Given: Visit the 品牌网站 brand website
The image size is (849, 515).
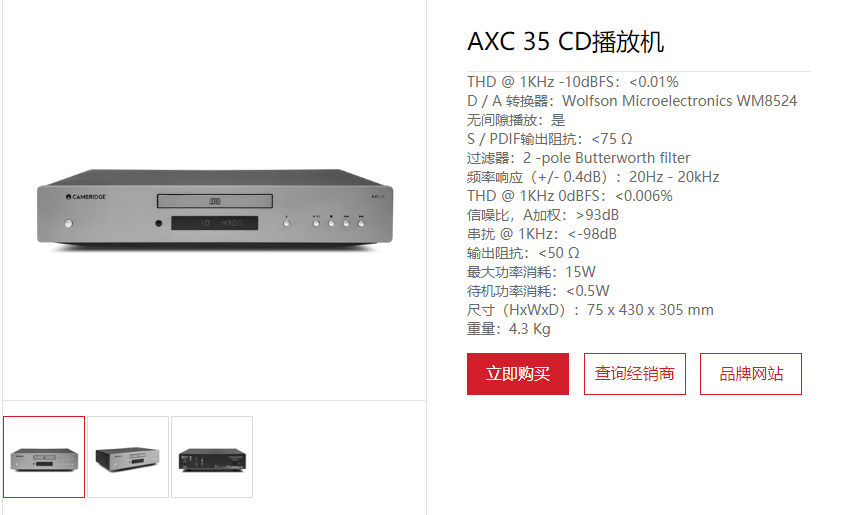Looking at the screenshot, I should pos(751,374).
